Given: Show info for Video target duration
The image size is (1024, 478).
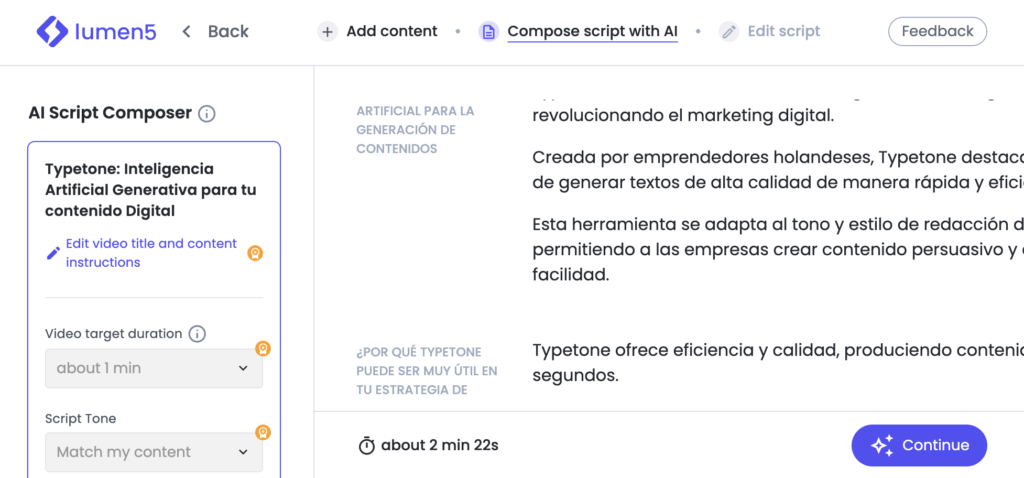Looking at the screenshot, I should [197, 334].
